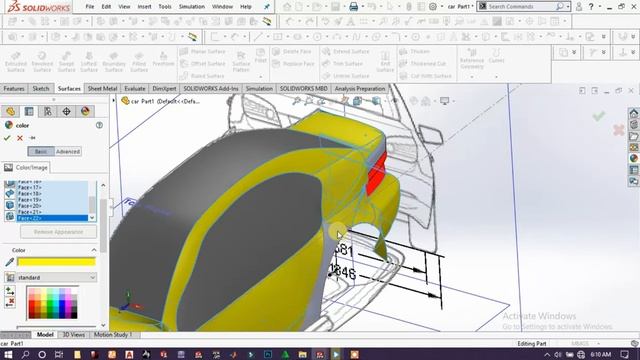640x360 pixels.
Task: Click the user login icon
Action: 579,7
